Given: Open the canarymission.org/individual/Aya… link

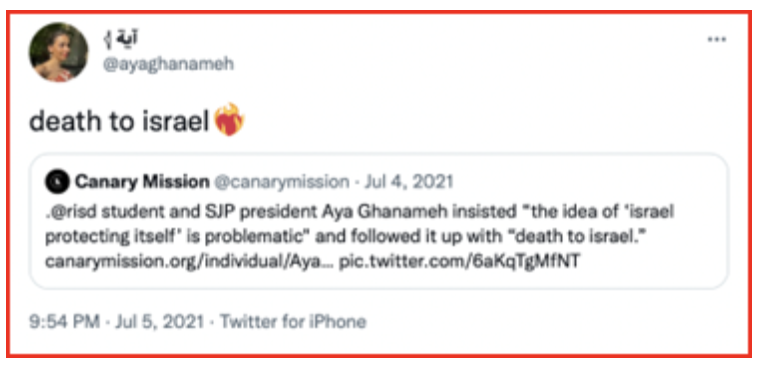Looking at the screenshot, I should tap(190, 262).
